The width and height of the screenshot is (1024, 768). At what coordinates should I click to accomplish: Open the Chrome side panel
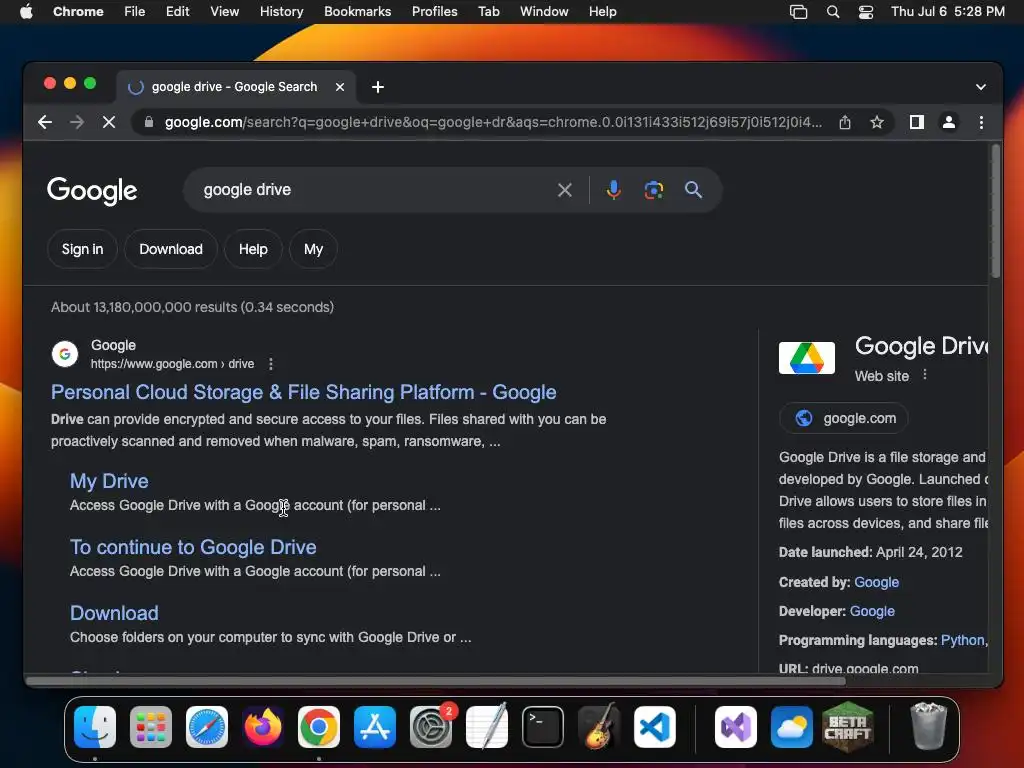tap(916, 122)
